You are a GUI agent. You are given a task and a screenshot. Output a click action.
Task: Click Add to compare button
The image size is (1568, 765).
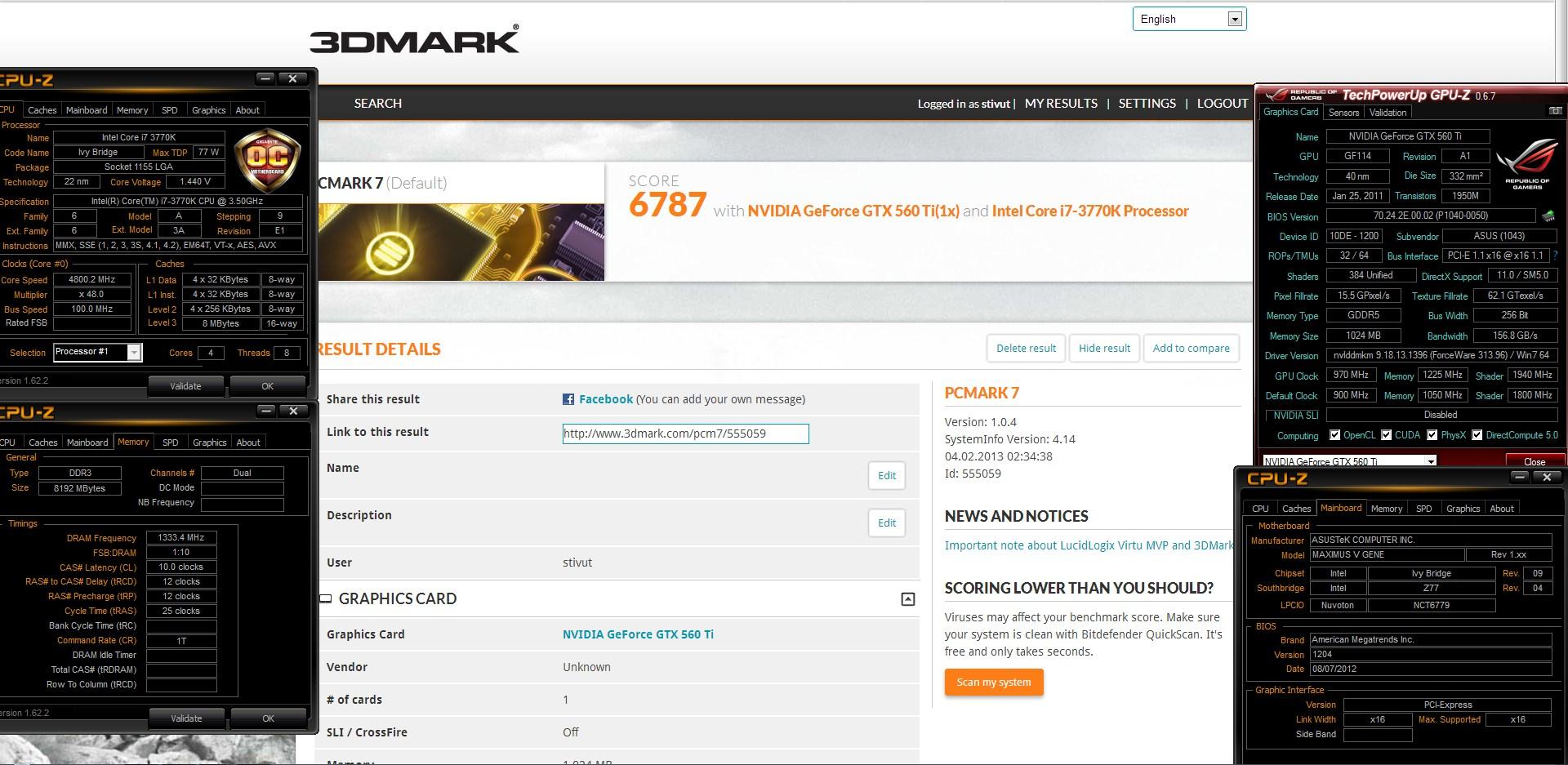point(1191,348)
